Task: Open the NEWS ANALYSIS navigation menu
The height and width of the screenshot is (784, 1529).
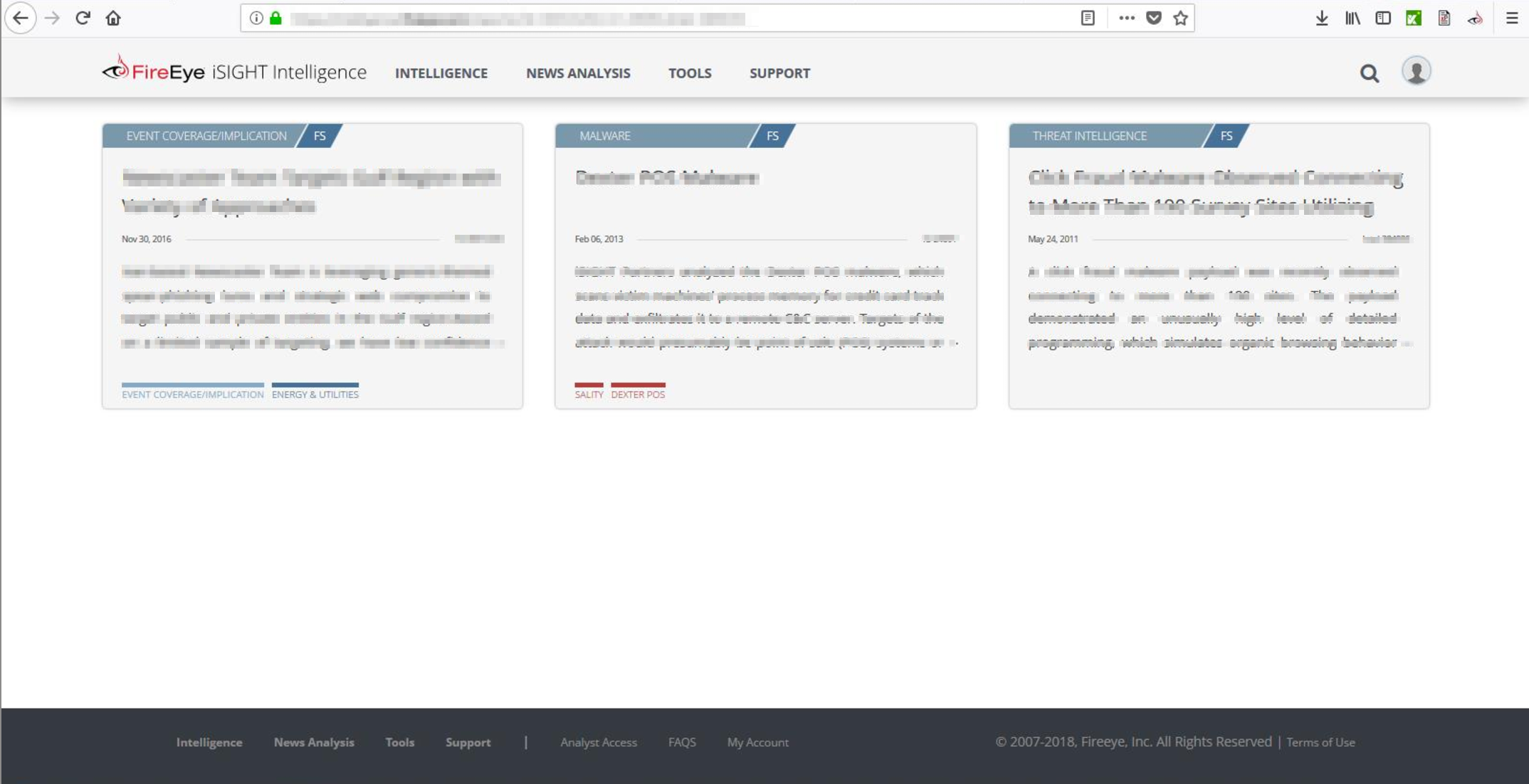Action: pos(578,73)
